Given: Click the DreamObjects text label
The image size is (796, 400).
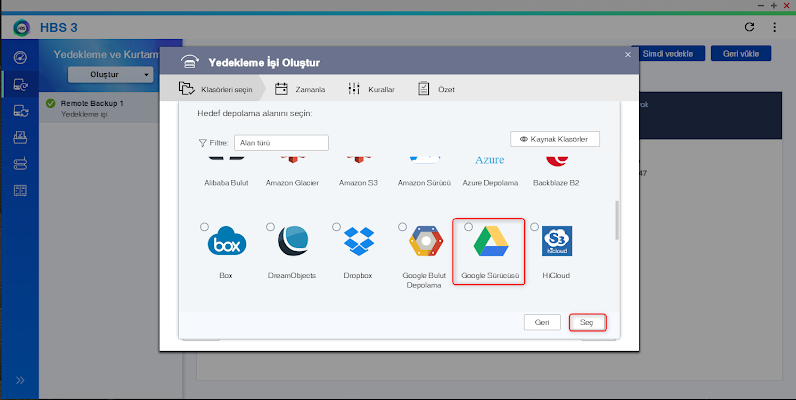Looking at the screenshot, I should (292, 276).
